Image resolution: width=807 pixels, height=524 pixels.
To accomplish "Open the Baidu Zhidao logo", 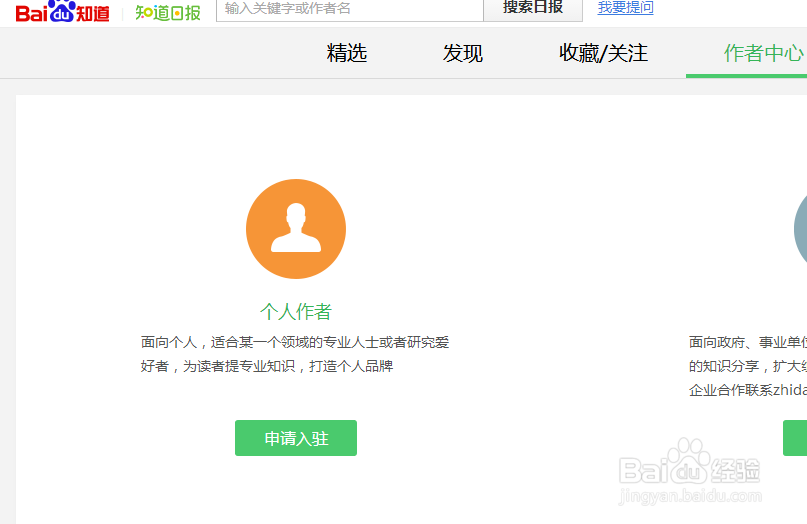I will coord(62,11).
